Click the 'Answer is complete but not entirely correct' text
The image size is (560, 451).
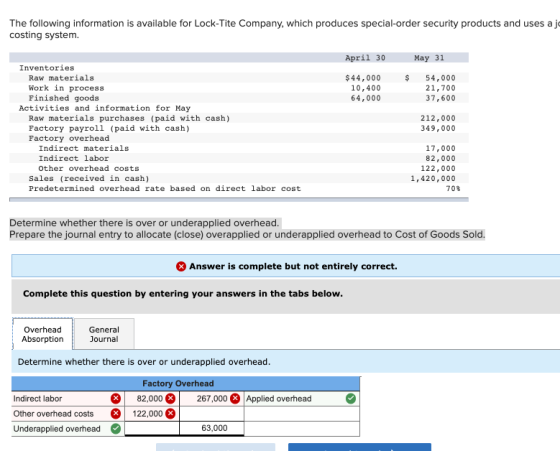coord(293,266)
